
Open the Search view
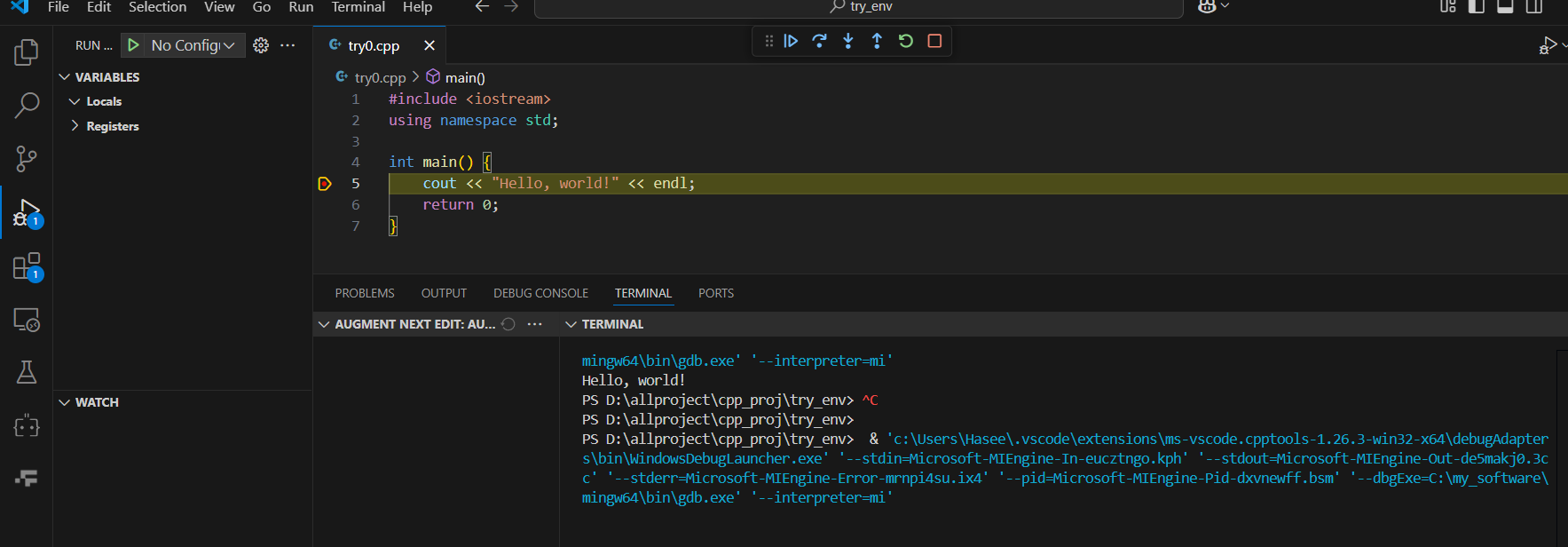tap(27, 106)
